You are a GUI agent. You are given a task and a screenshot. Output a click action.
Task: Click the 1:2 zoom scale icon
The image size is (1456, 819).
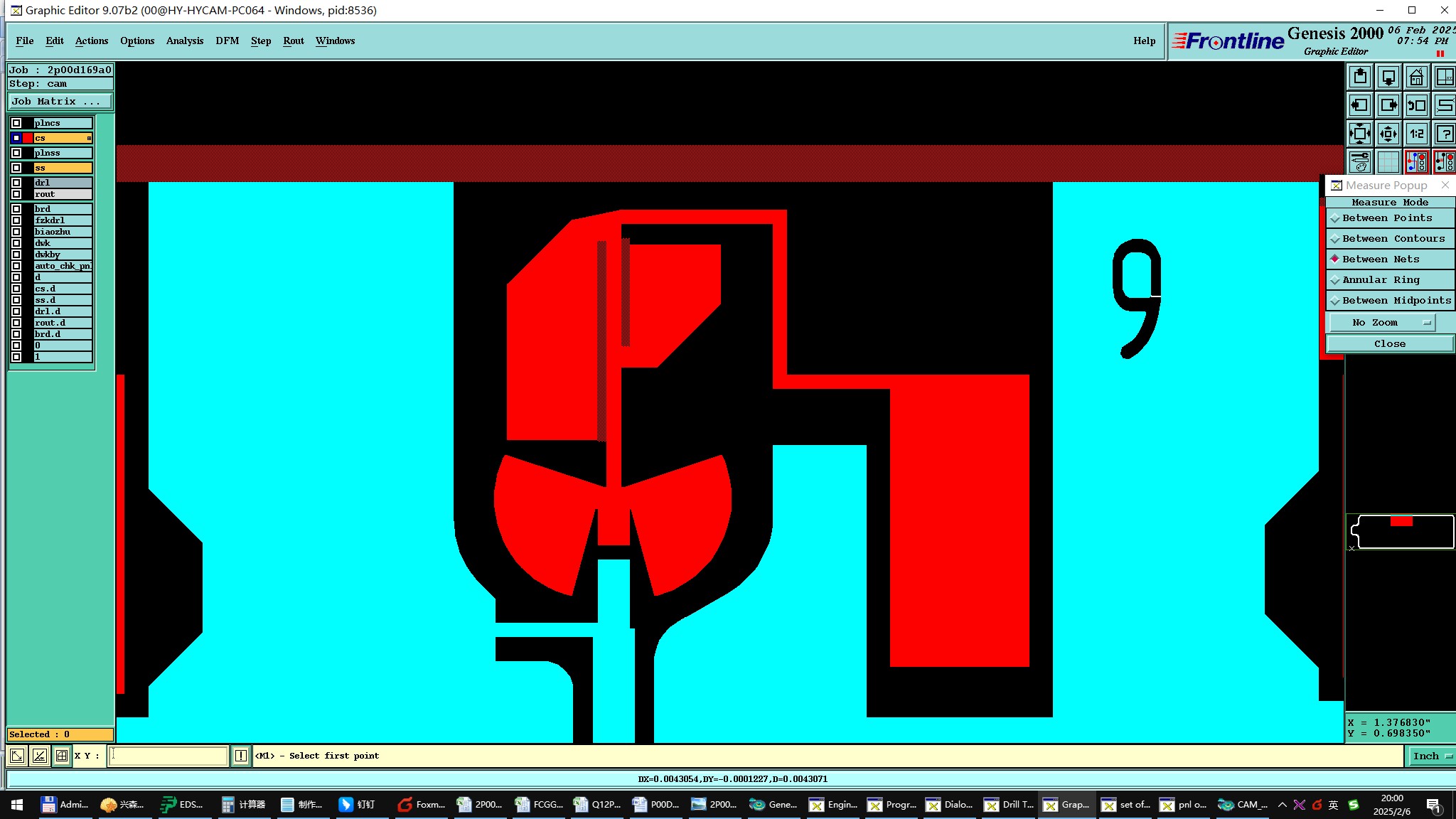coord(1416,134)
